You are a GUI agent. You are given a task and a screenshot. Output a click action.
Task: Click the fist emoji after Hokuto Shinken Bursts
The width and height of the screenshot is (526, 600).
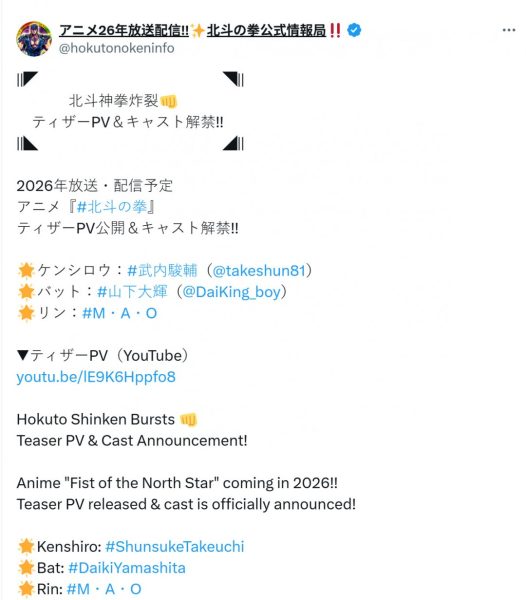point(189,419)
